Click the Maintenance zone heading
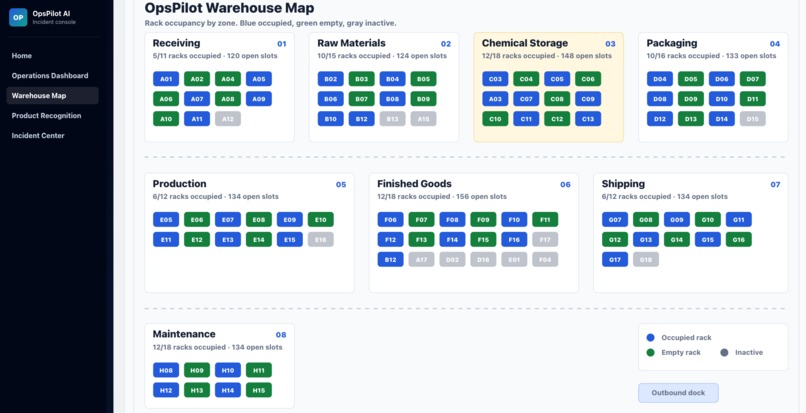Image resolution: width=806 pixels, height=413 pixels. point(184,334)
